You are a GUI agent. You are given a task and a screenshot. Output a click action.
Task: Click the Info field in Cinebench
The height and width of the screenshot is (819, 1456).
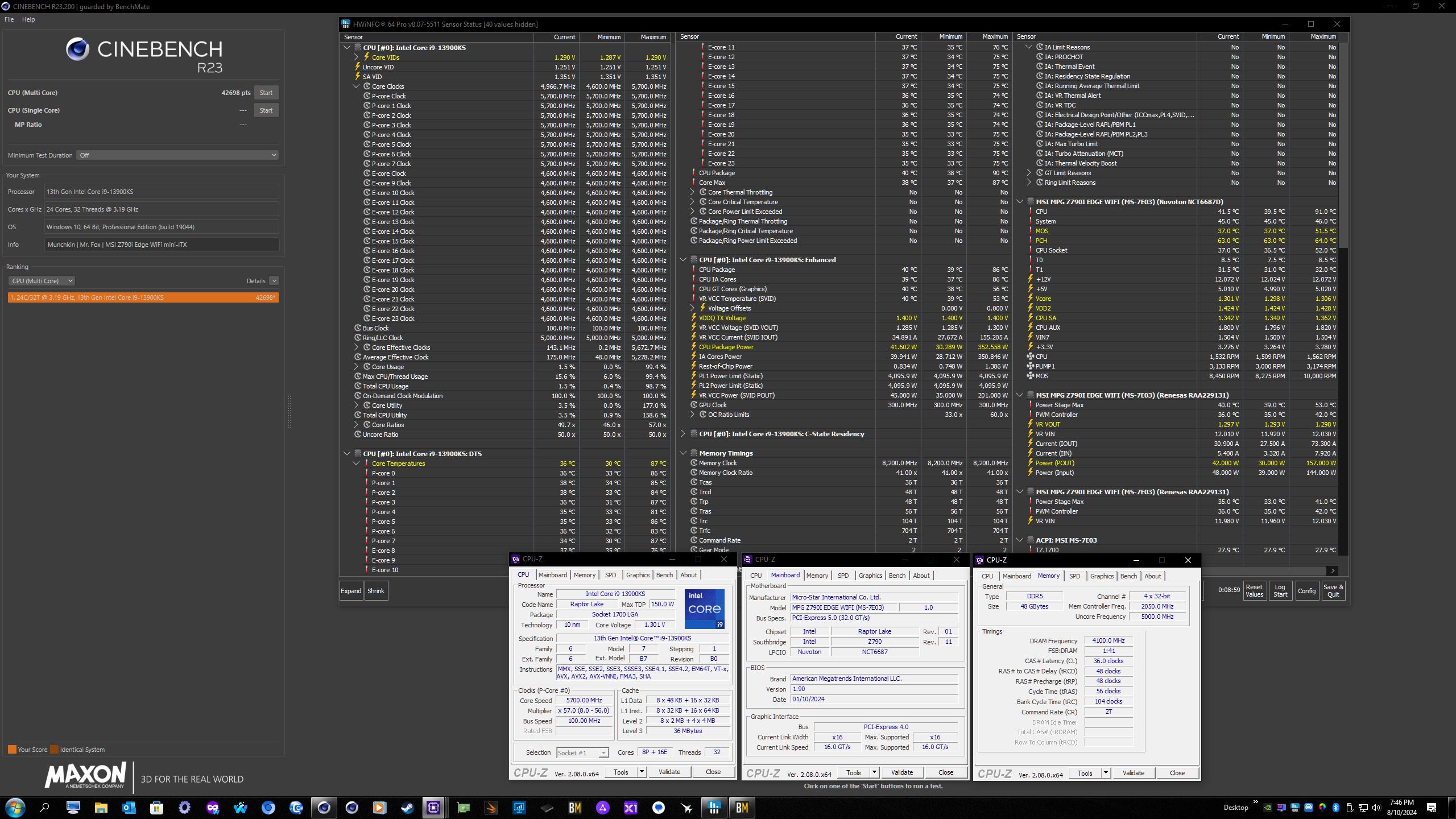tap(162, 245)
